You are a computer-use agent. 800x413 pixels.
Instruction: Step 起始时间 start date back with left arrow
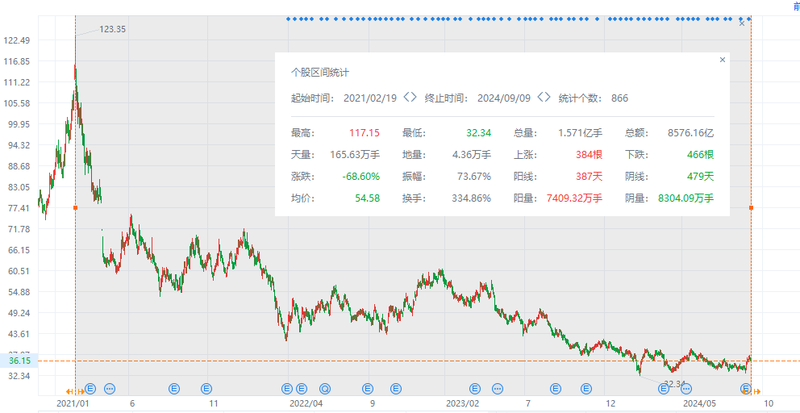[x=406, y=98]
